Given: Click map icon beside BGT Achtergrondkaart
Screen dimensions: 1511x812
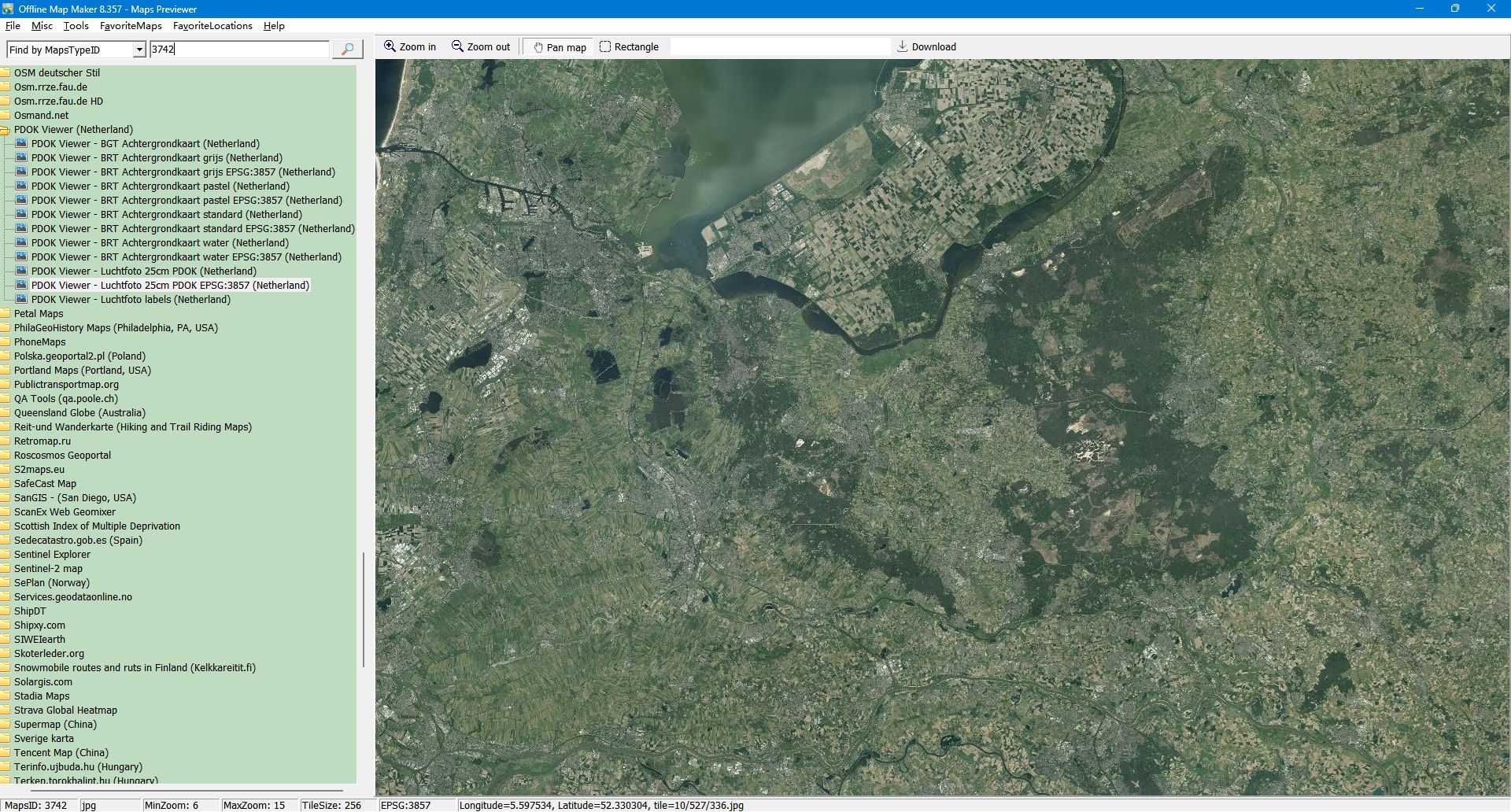Looking at the screenshot, I should [21, 144].
